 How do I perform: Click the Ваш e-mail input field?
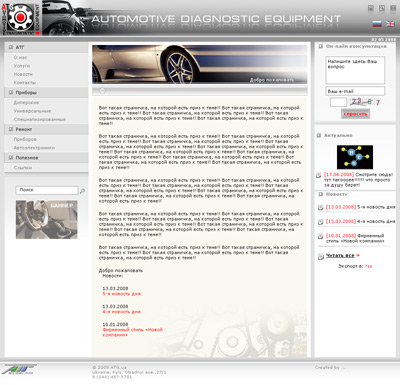tap(355, 91)
